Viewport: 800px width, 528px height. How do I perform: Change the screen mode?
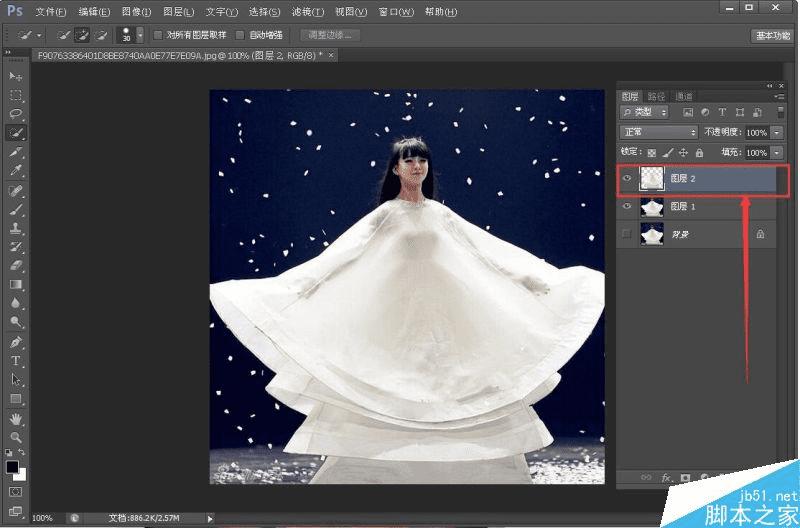pyautogui.click(x=16, y=511)
